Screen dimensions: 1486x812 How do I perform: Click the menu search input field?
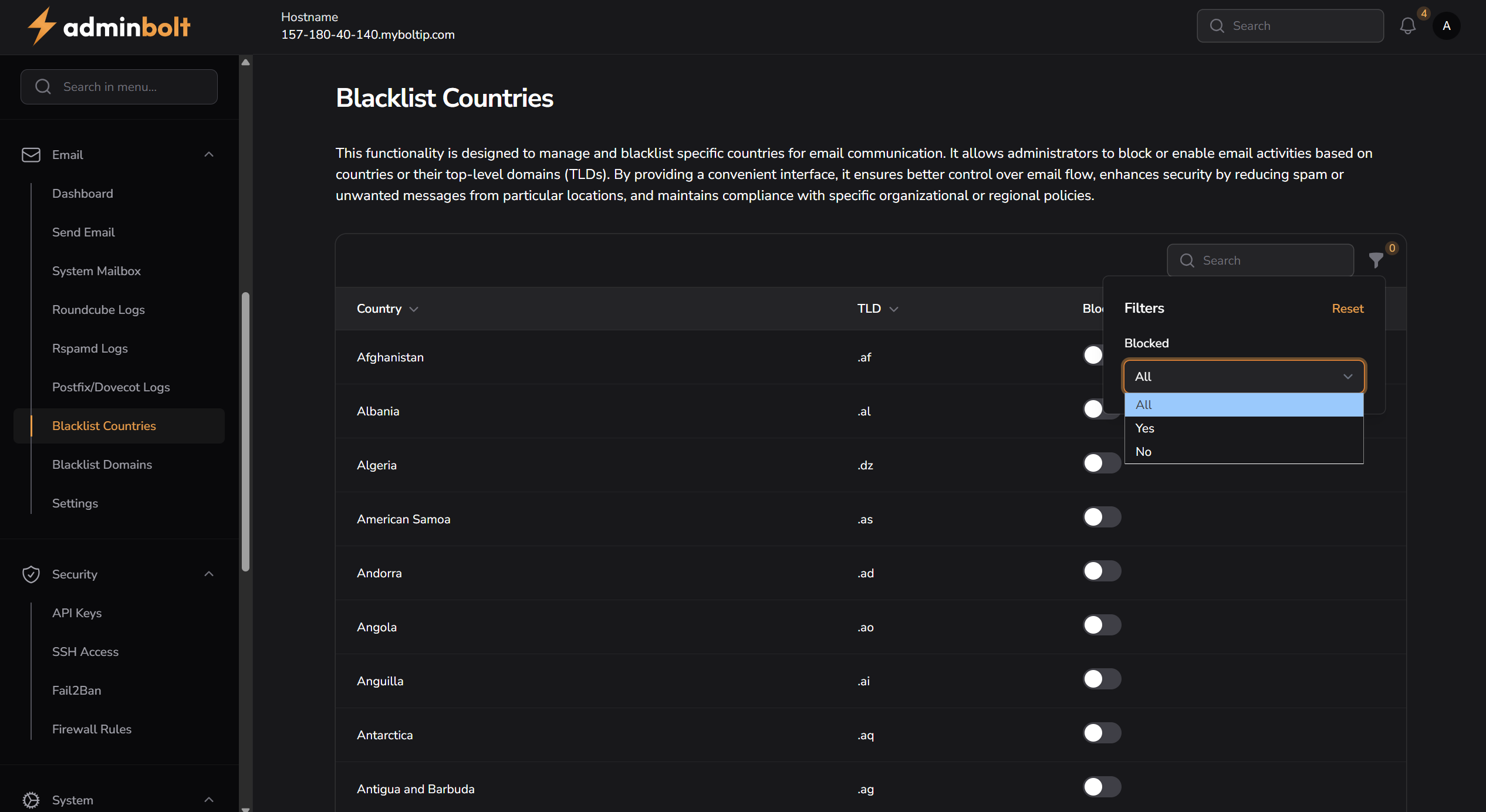point(119,86)
